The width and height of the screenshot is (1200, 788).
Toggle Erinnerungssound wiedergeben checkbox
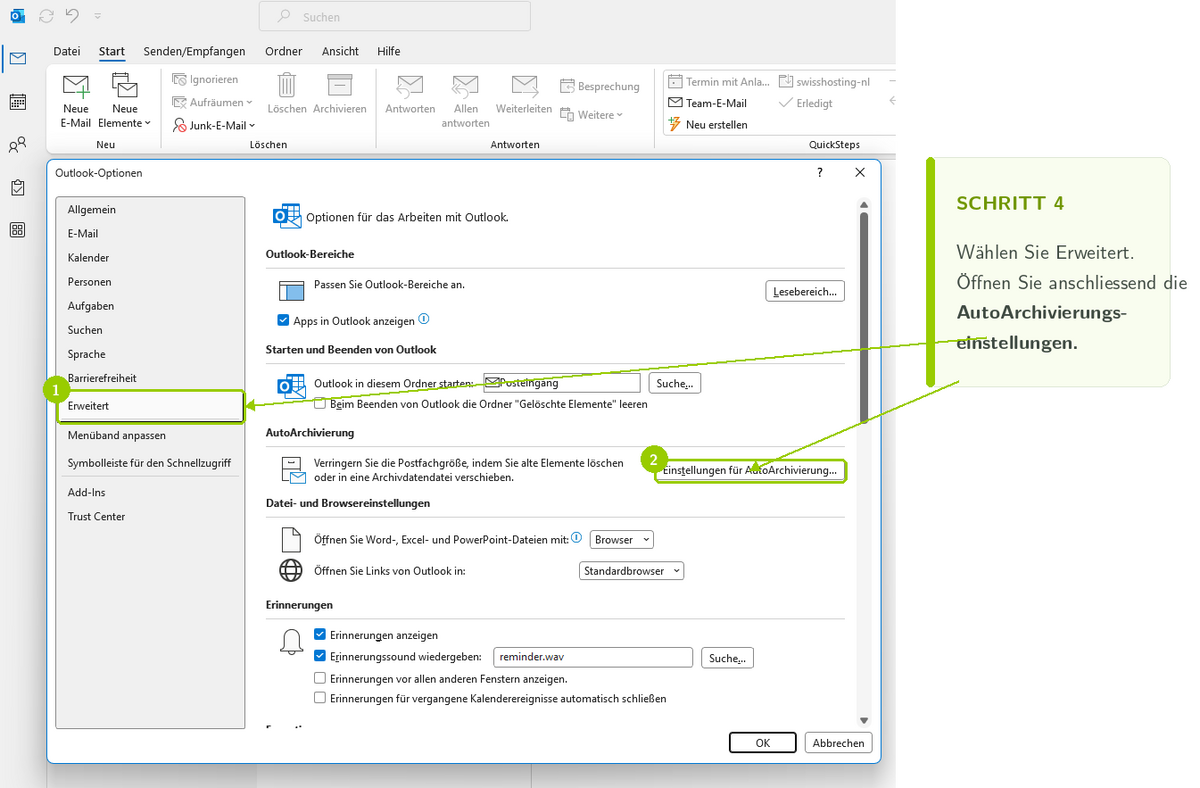[x=320, y=657]
